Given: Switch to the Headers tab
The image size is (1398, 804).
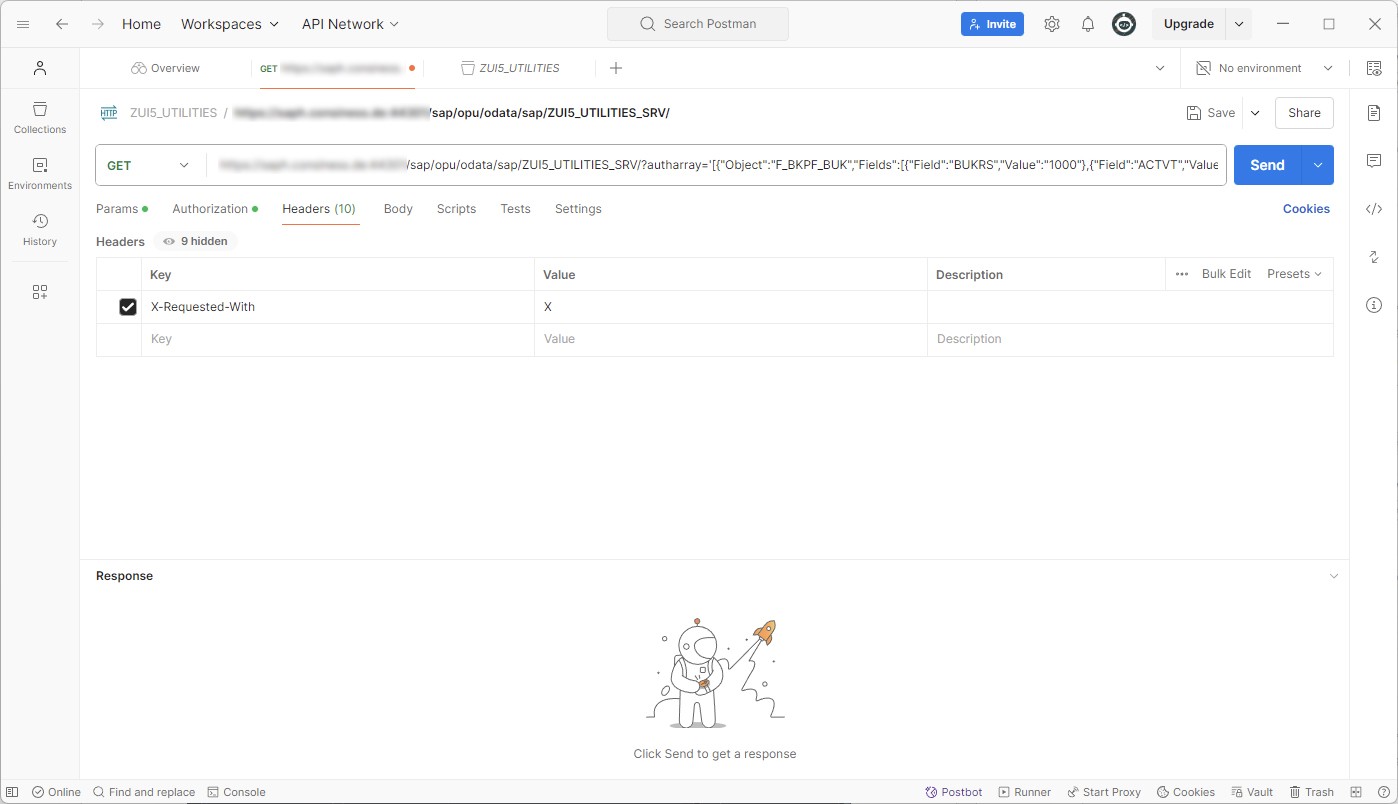Looking at the screenshot, I should coord(319,209).
